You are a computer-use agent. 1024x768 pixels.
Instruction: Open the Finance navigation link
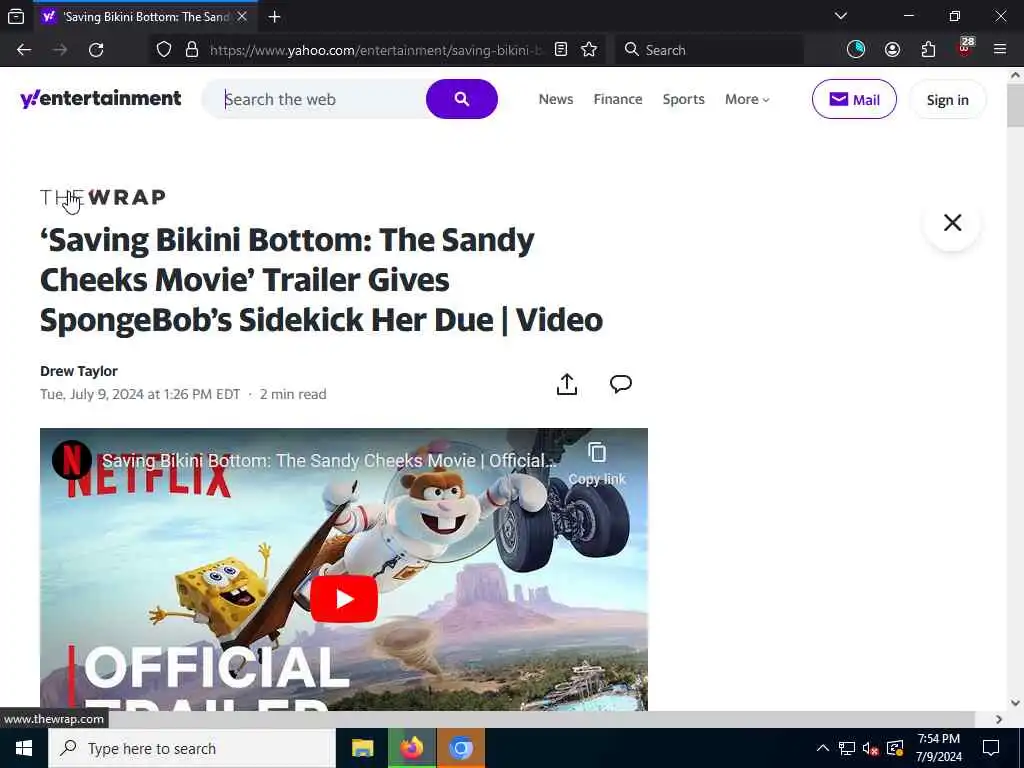(618, 99)
